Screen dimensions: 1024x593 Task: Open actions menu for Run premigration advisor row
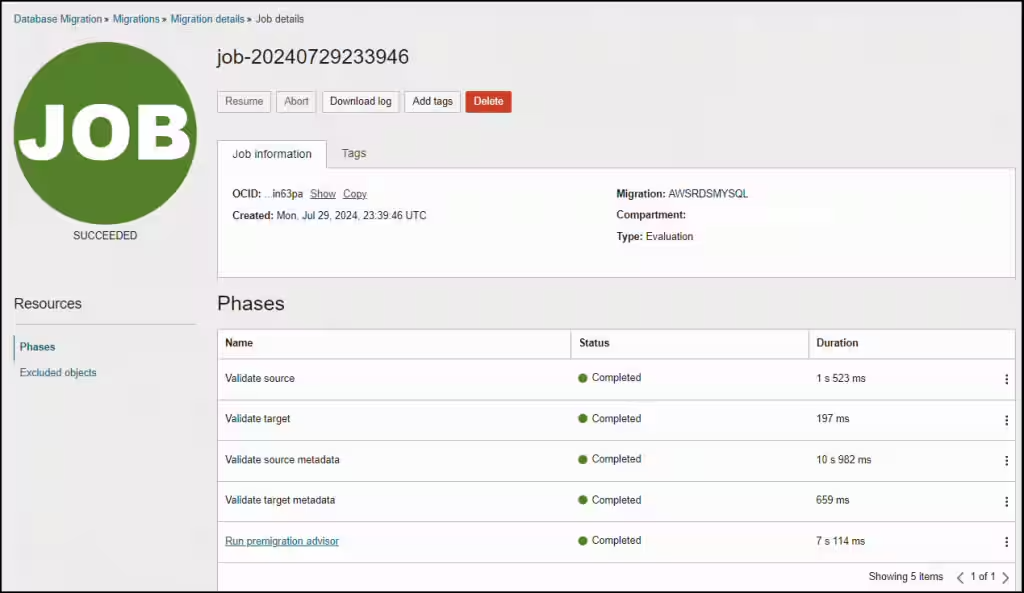1006,542
